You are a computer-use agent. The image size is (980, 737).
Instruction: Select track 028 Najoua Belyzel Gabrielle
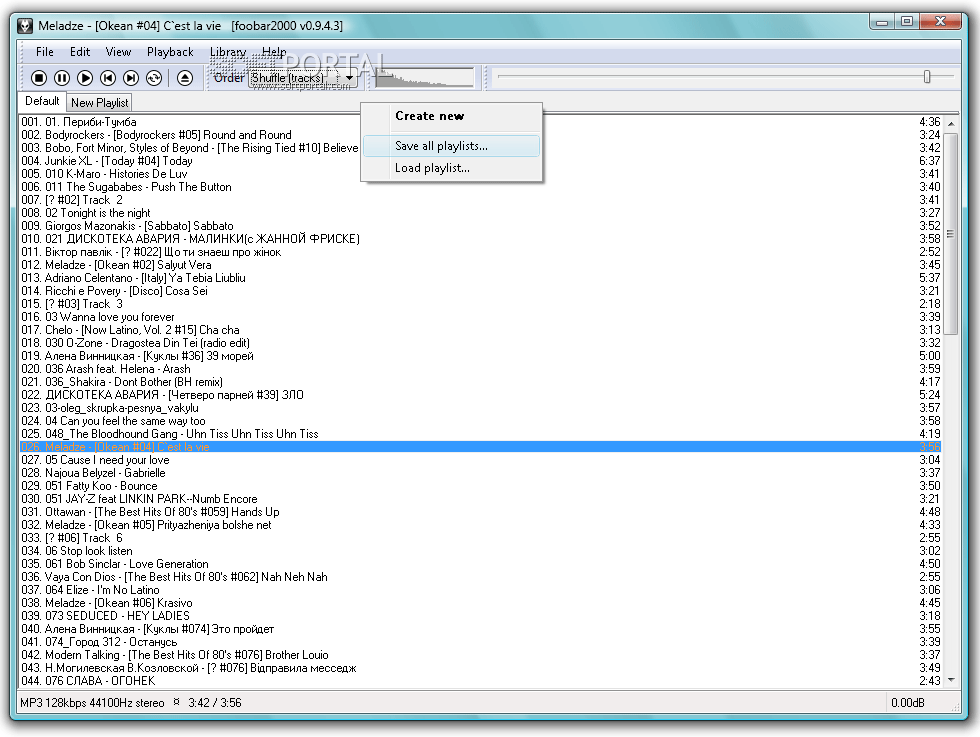pos(480,473)
